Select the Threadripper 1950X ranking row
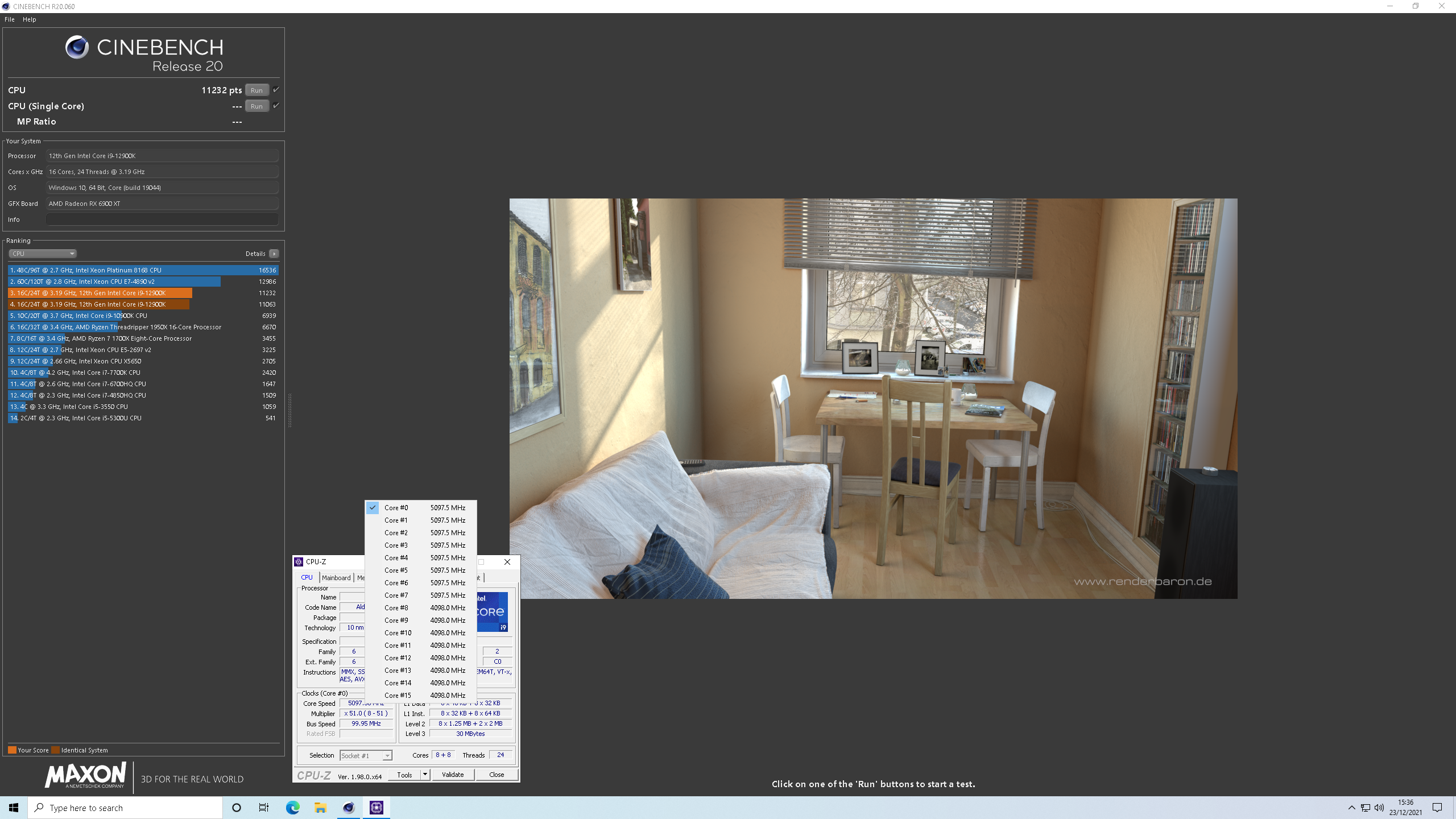Viewport: 1456px width, 819px height. click(143, 327)
